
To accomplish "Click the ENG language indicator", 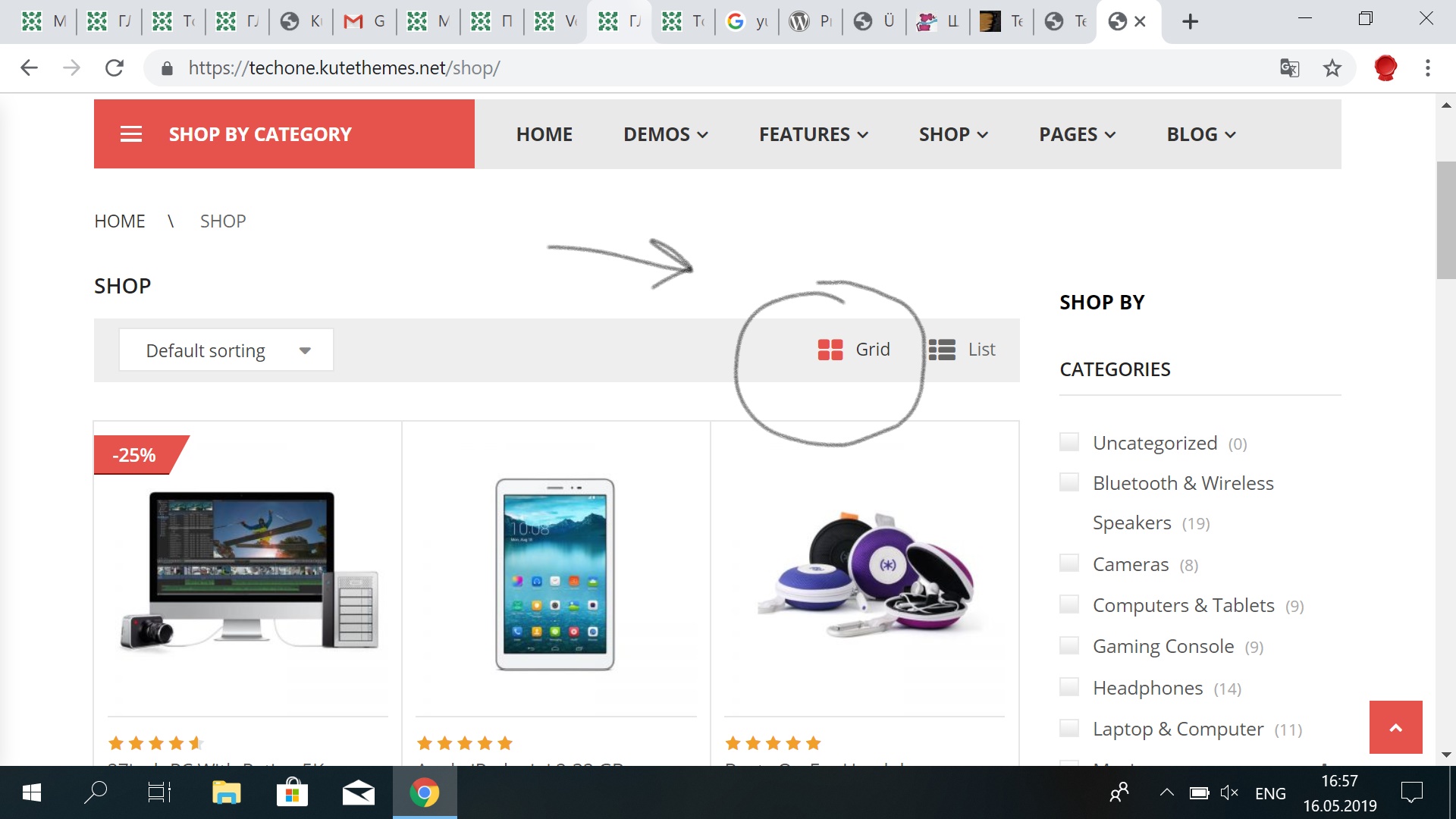I will tap(1270, 793).
